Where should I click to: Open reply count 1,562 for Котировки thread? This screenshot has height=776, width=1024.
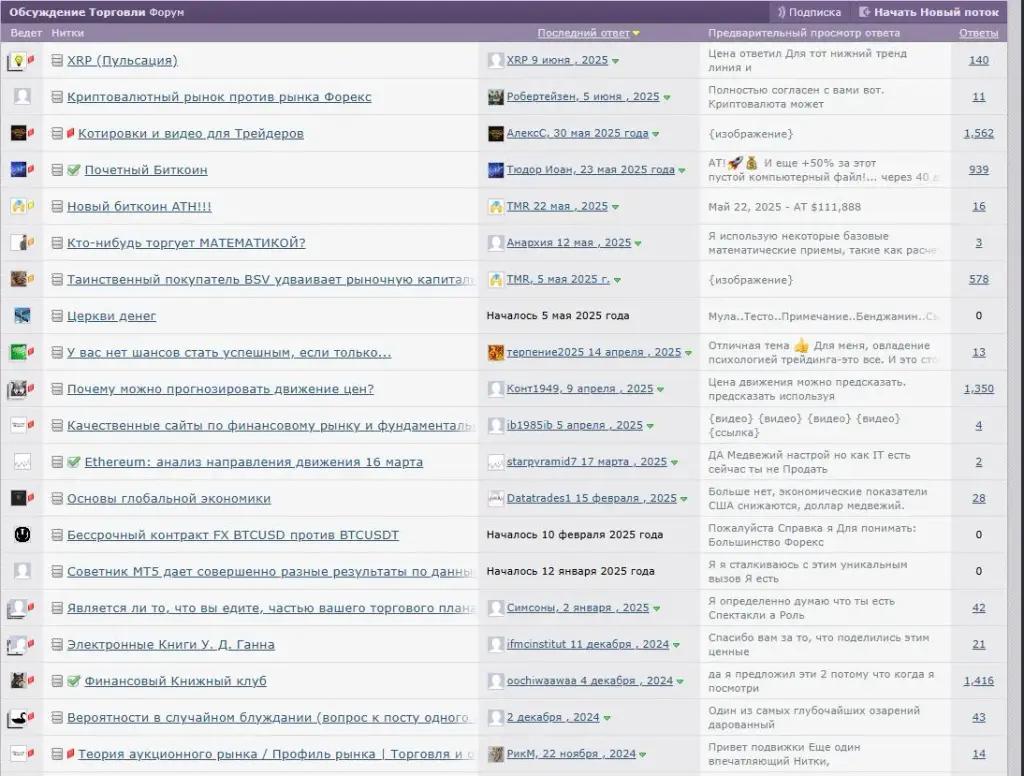[x=978, y=133]
